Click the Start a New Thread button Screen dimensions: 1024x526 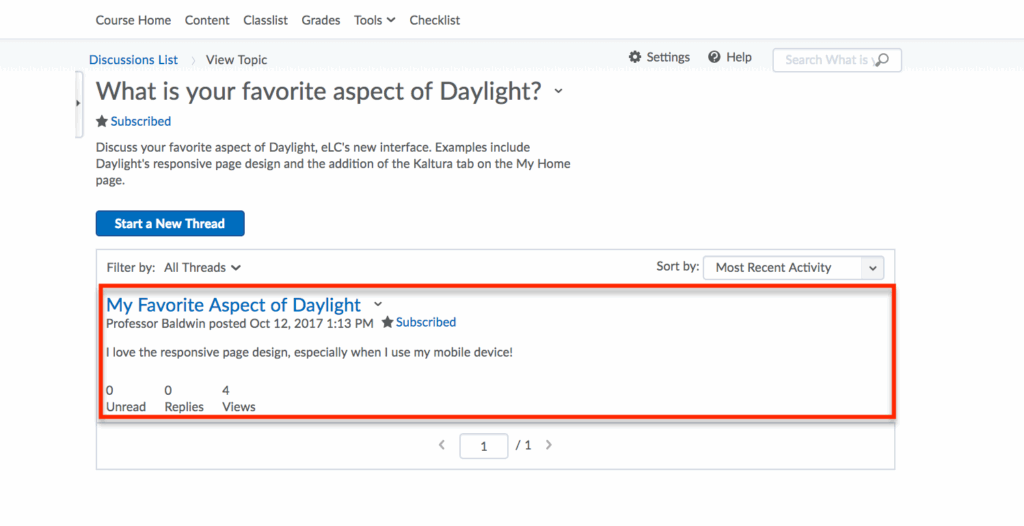170,224
